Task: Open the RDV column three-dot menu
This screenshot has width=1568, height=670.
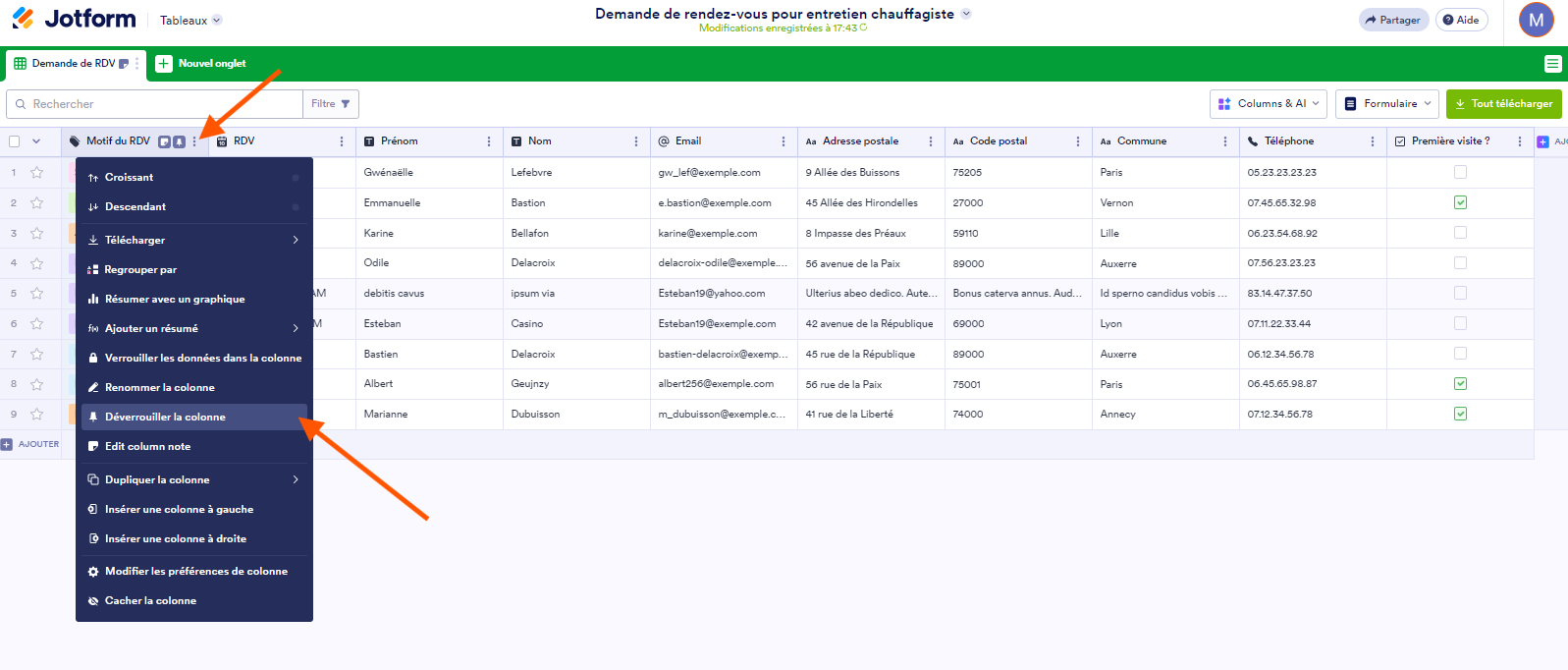Action: point(342,141)
